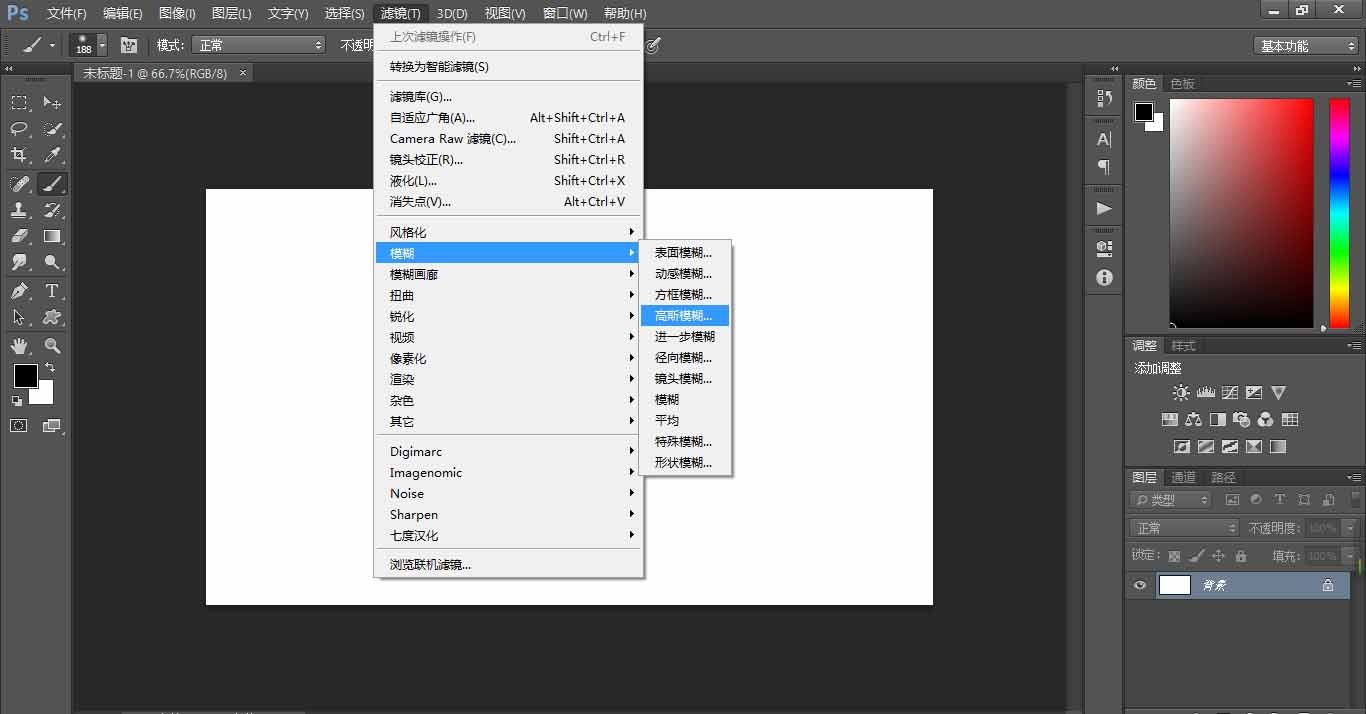Screen dimensions: 1366x714
Task: Click 转换为智能滤镜 in the filter menu
Action: 438,65
